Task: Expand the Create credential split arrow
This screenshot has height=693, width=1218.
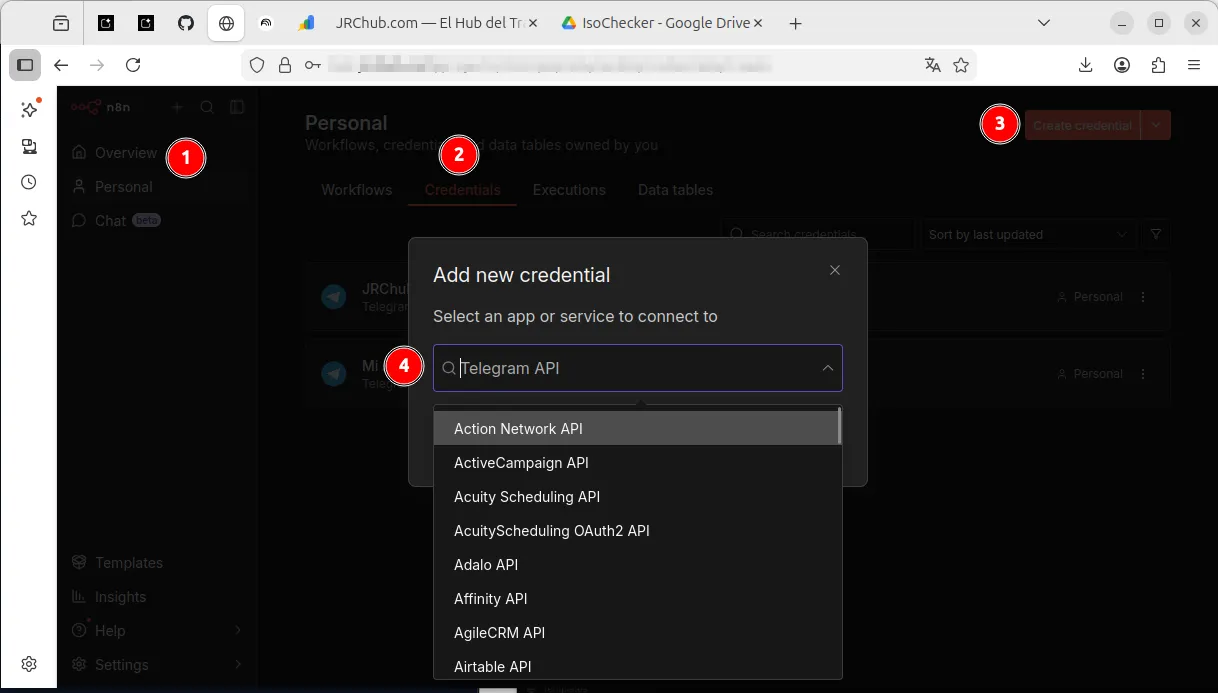Action: (1156, 125)
